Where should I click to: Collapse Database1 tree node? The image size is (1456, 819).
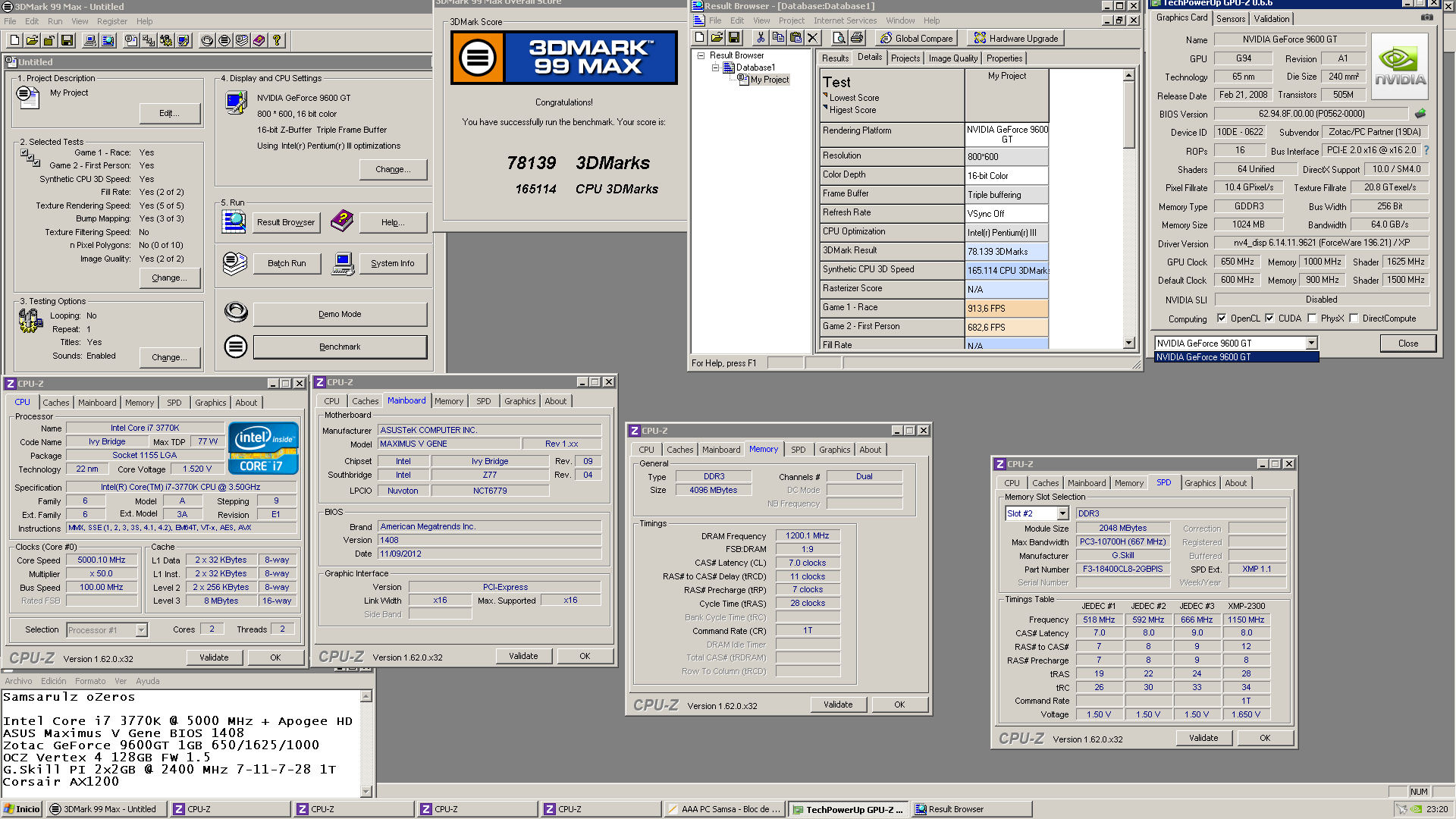coord(715,67)
